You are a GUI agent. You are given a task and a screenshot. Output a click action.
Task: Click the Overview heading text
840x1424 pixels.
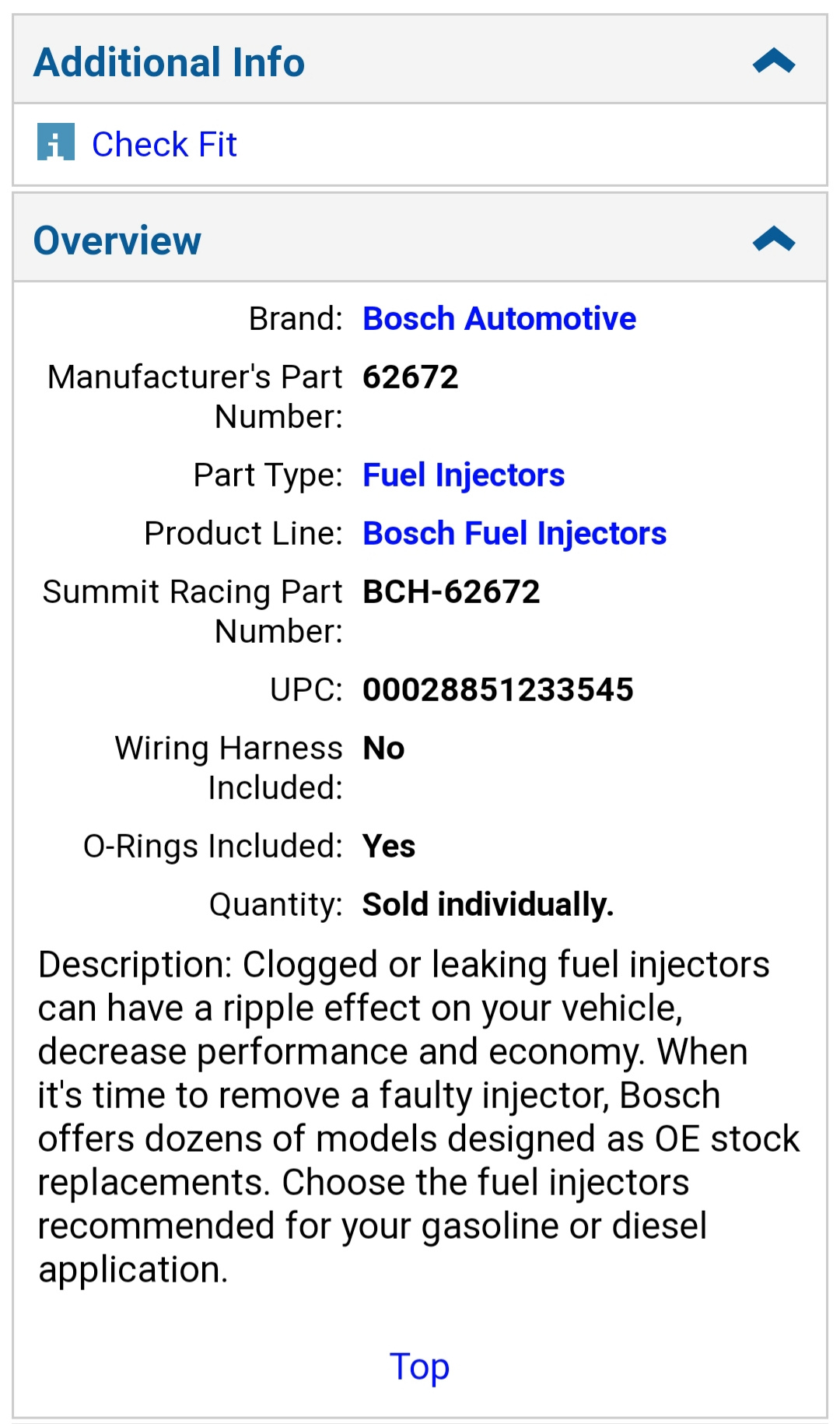pyautogui.click(x=117, y=240)
